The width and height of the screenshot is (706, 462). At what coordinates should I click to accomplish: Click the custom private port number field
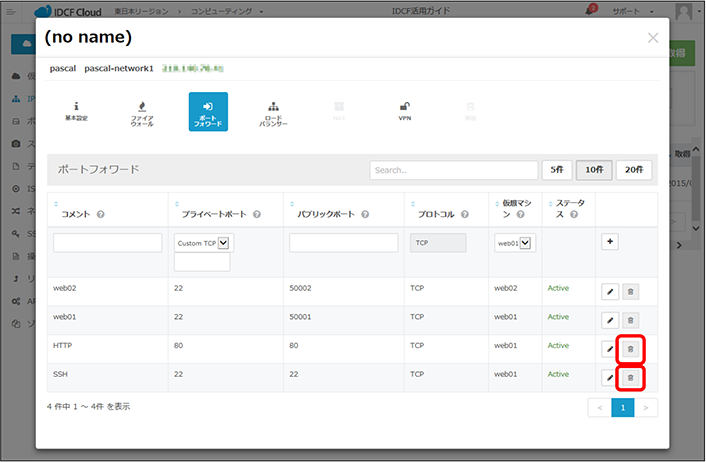point(202,262)
